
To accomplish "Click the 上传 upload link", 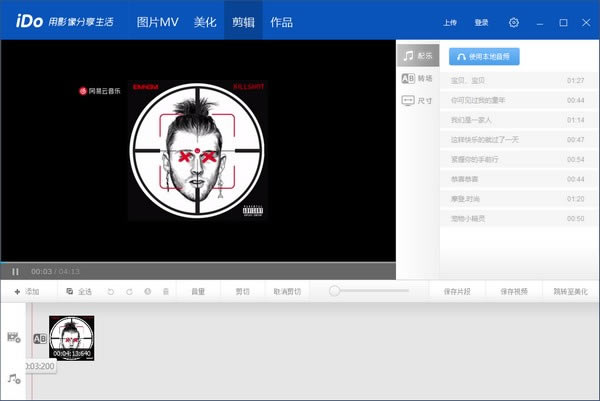I will click(451, 22).
